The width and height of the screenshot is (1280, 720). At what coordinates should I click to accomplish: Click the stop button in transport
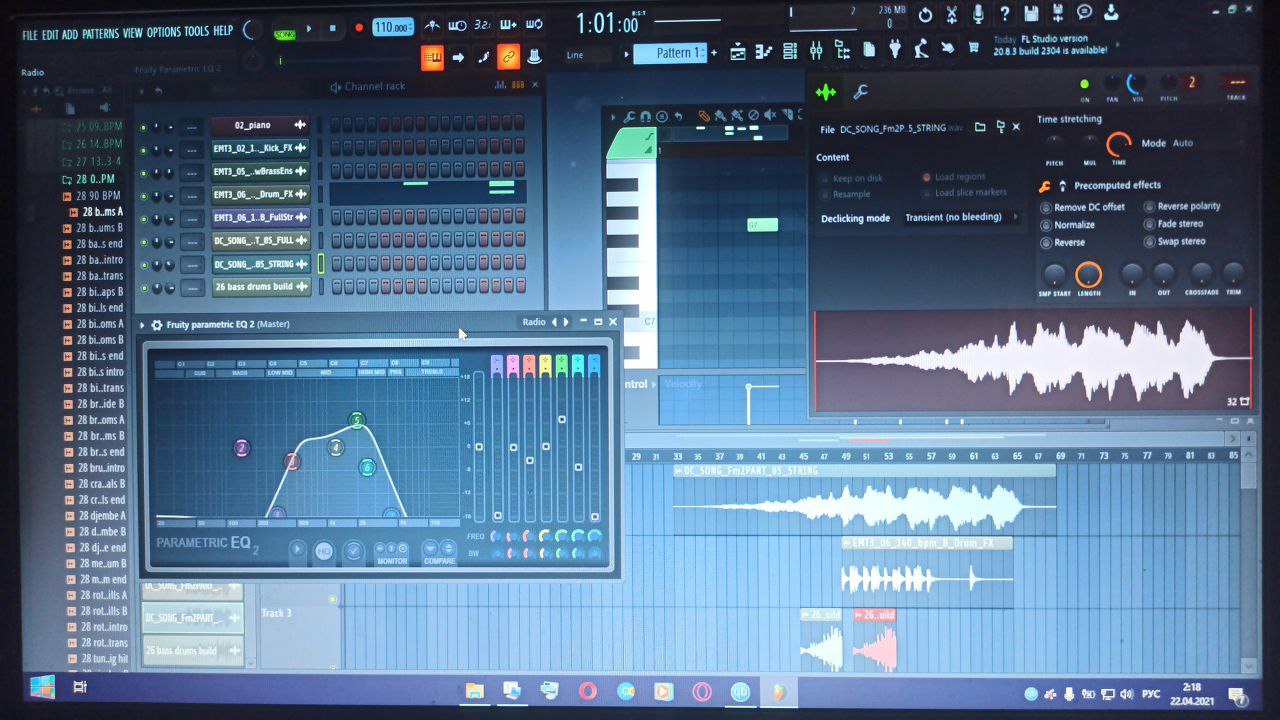(333, 28)
